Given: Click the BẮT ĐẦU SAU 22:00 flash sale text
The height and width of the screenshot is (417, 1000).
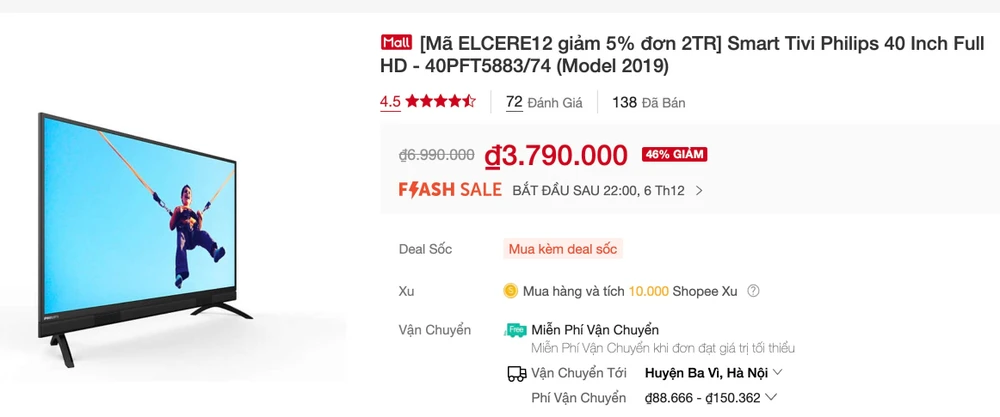Looking at the screenshot, I should pos(598,190).
